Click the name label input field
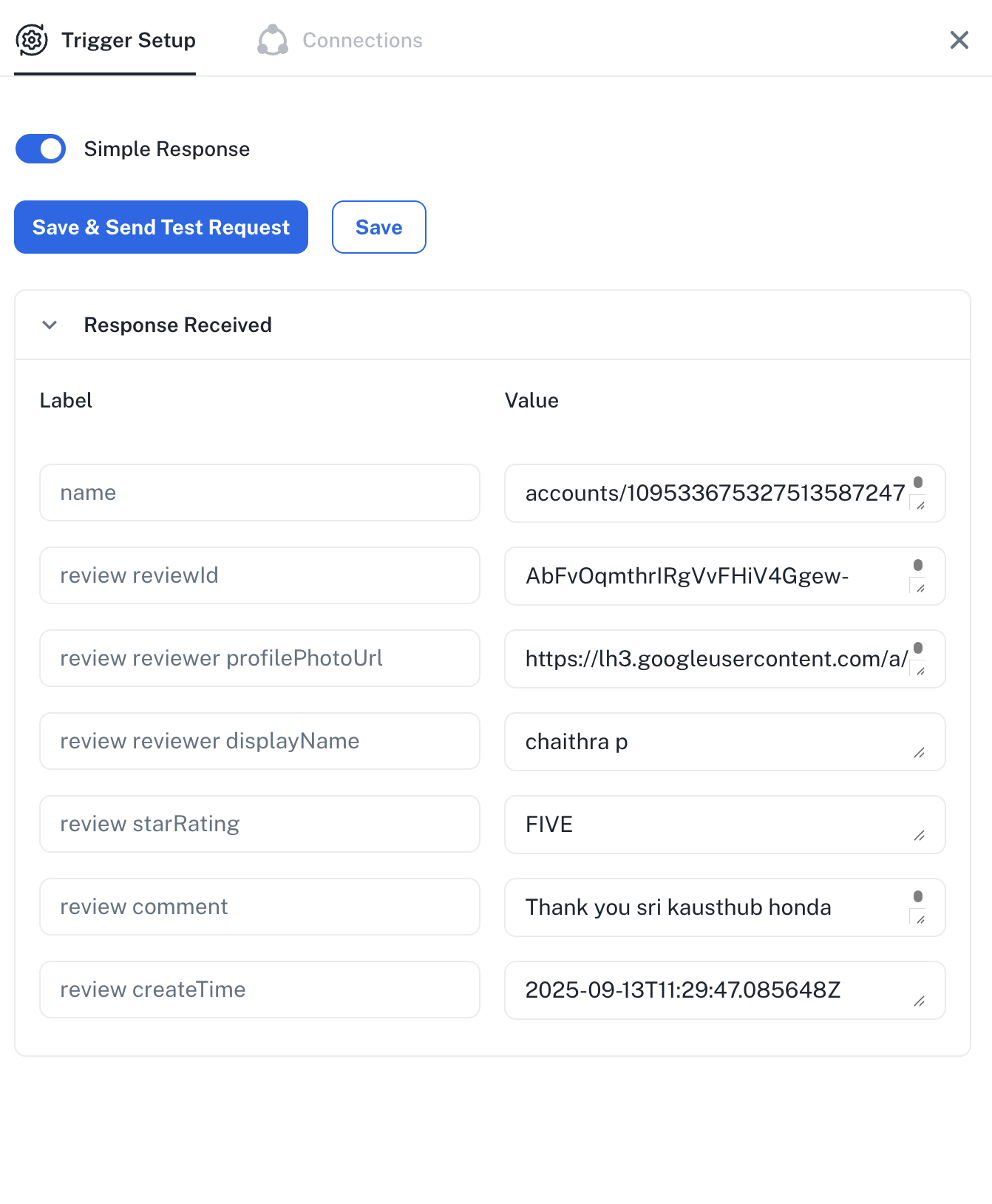 tap(259, 493)
